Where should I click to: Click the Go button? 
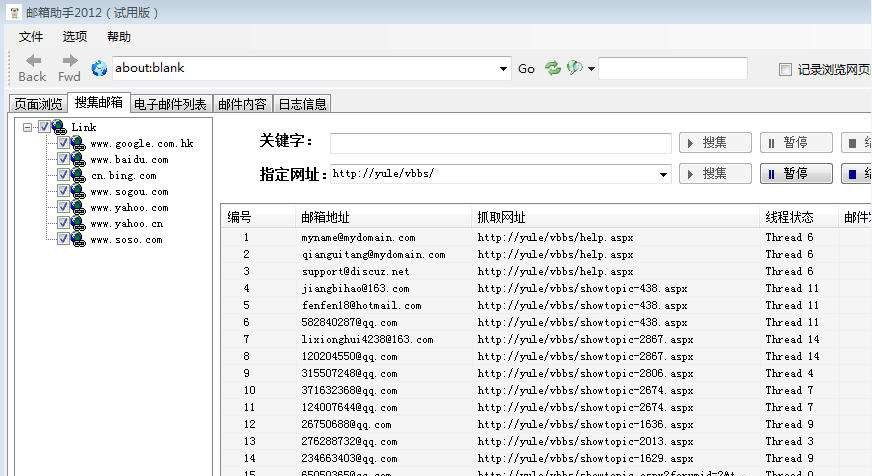coord(526,69)
